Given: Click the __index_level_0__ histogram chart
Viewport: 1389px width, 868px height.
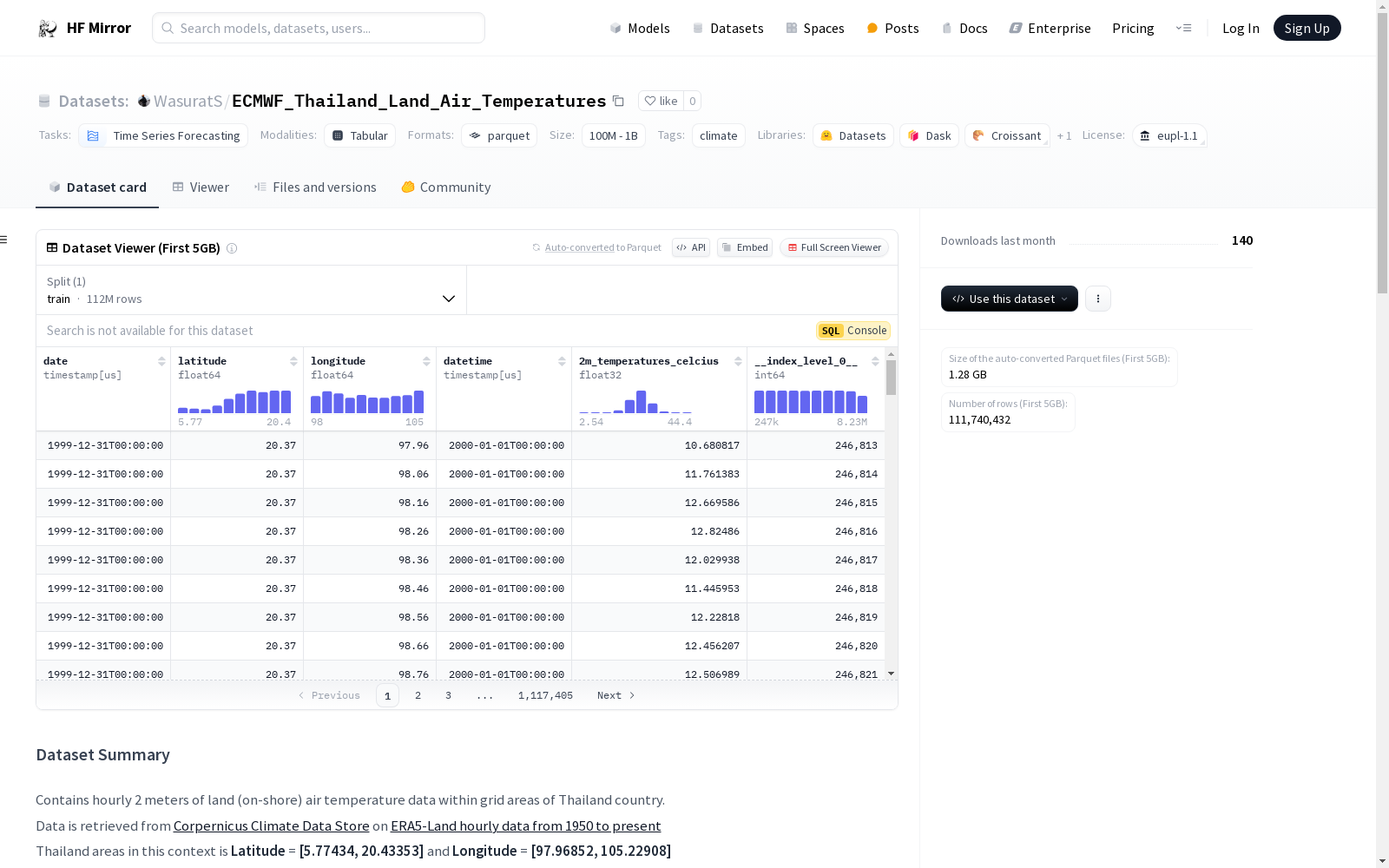Looking at the screenshot, I should [x=811, y=401].
